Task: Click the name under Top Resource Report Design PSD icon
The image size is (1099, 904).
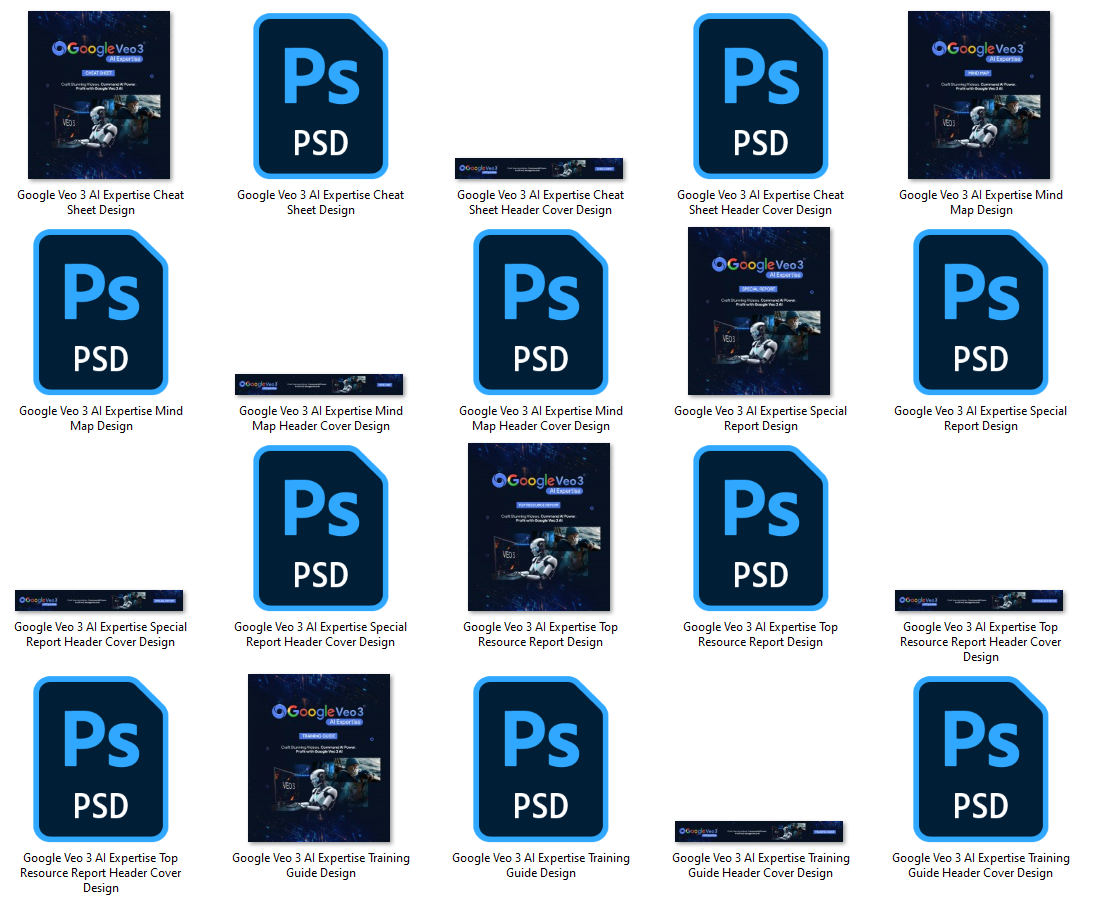Action: pyautogui.click(x=760, y=634)
